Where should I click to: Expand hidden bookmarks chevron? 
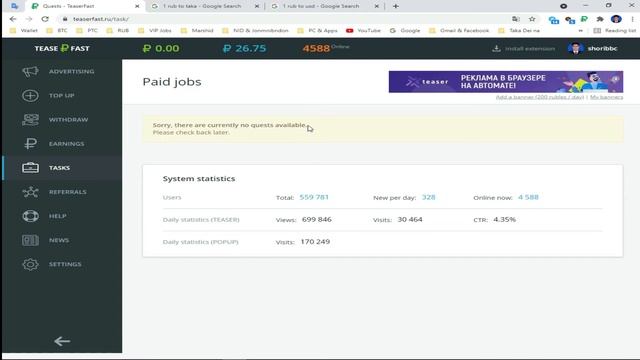click(x=580, y=31)
